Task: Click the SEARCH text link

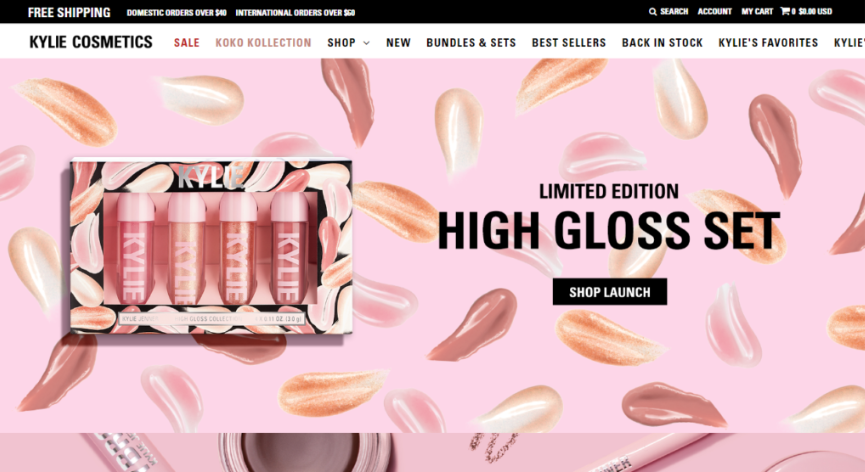Action: coord(674,12)
